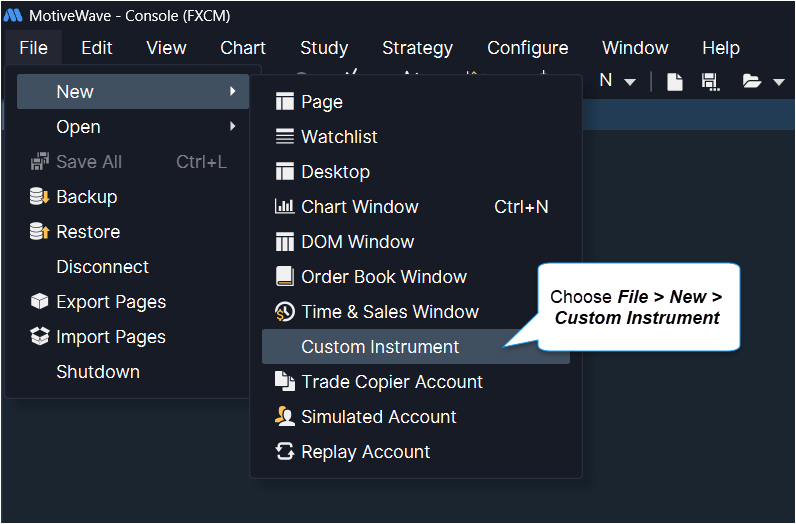Select Export Pages in File menu

pyautogui.click(x=110, y=302)
